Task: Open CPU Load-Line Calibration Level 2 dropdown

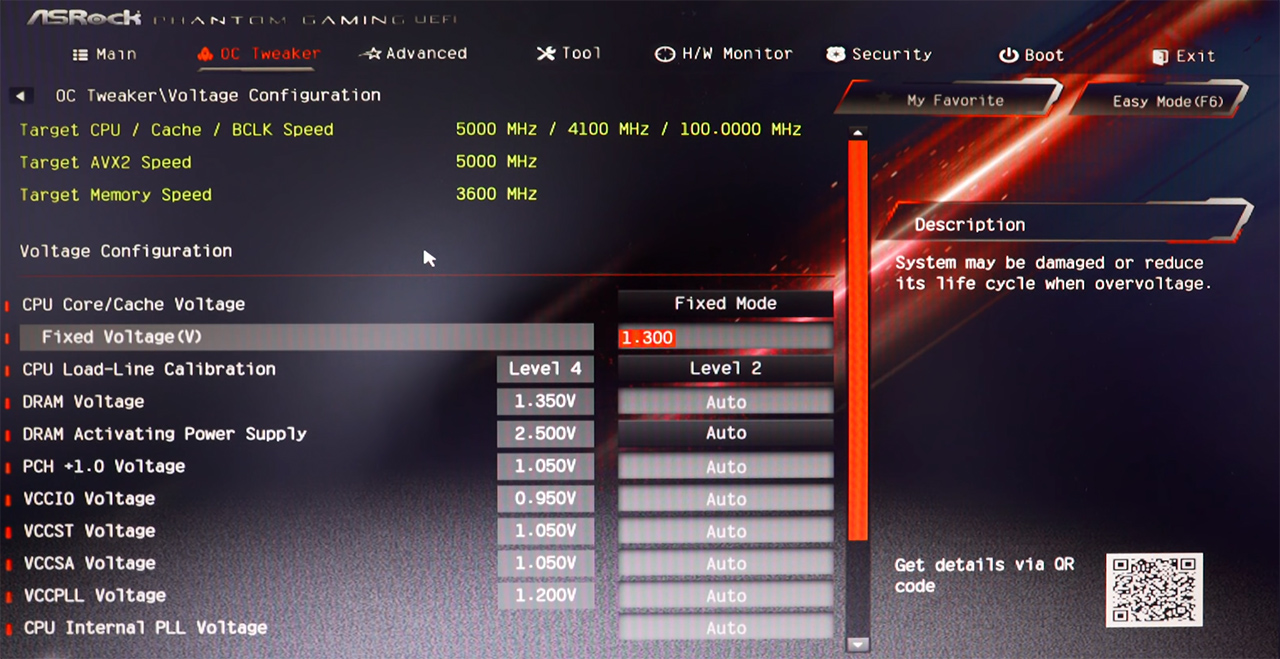Action: (x=725, y=369)
